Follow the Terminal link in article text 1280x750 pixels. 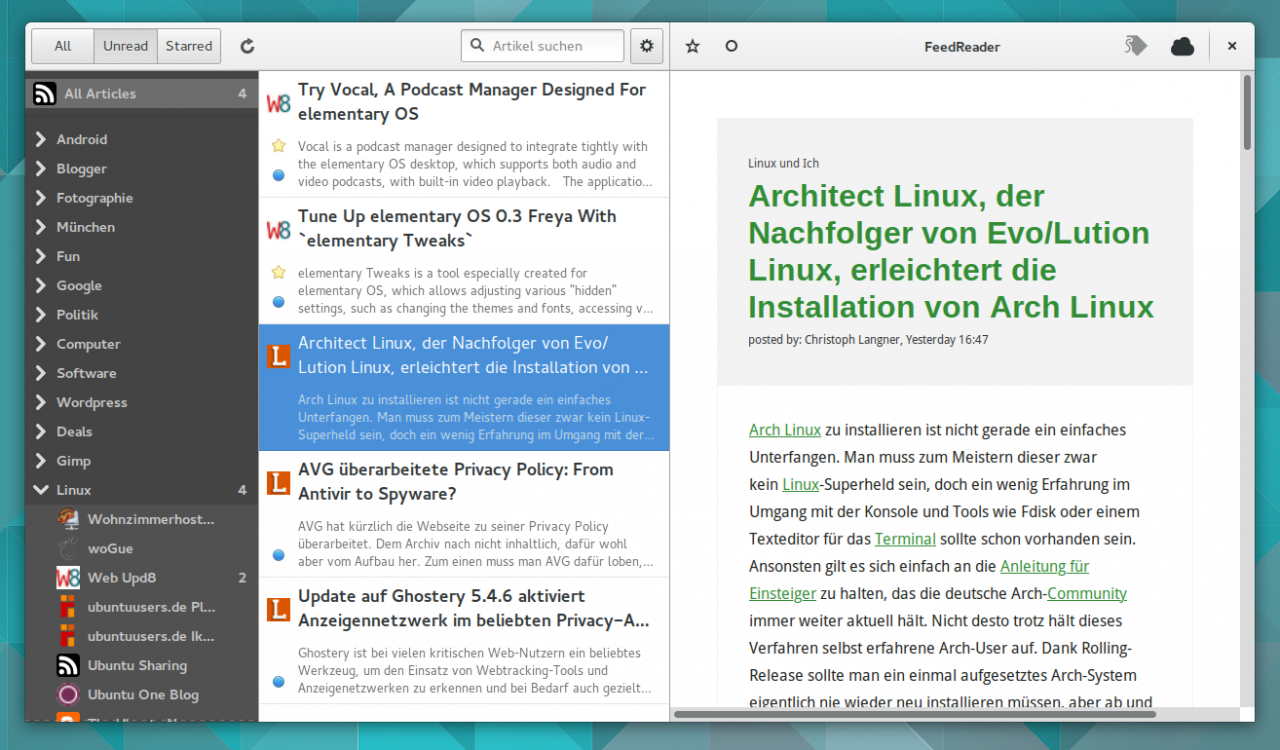tap(905, 539)
